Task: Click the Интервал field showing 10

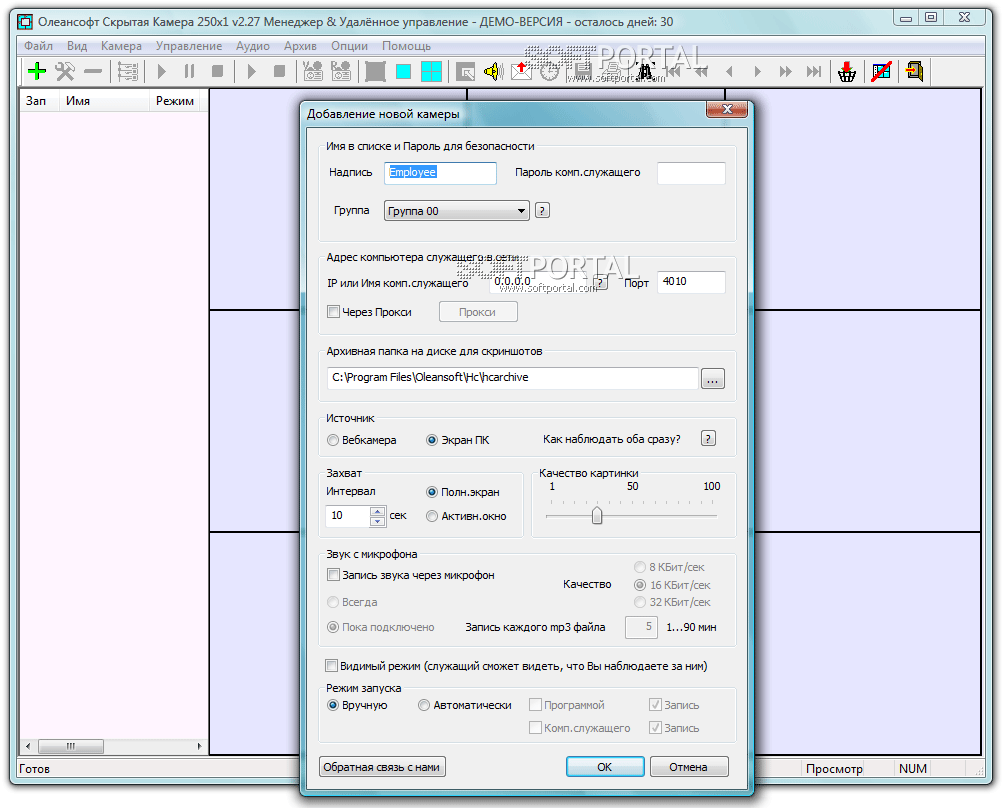Action: click(348, 516)
